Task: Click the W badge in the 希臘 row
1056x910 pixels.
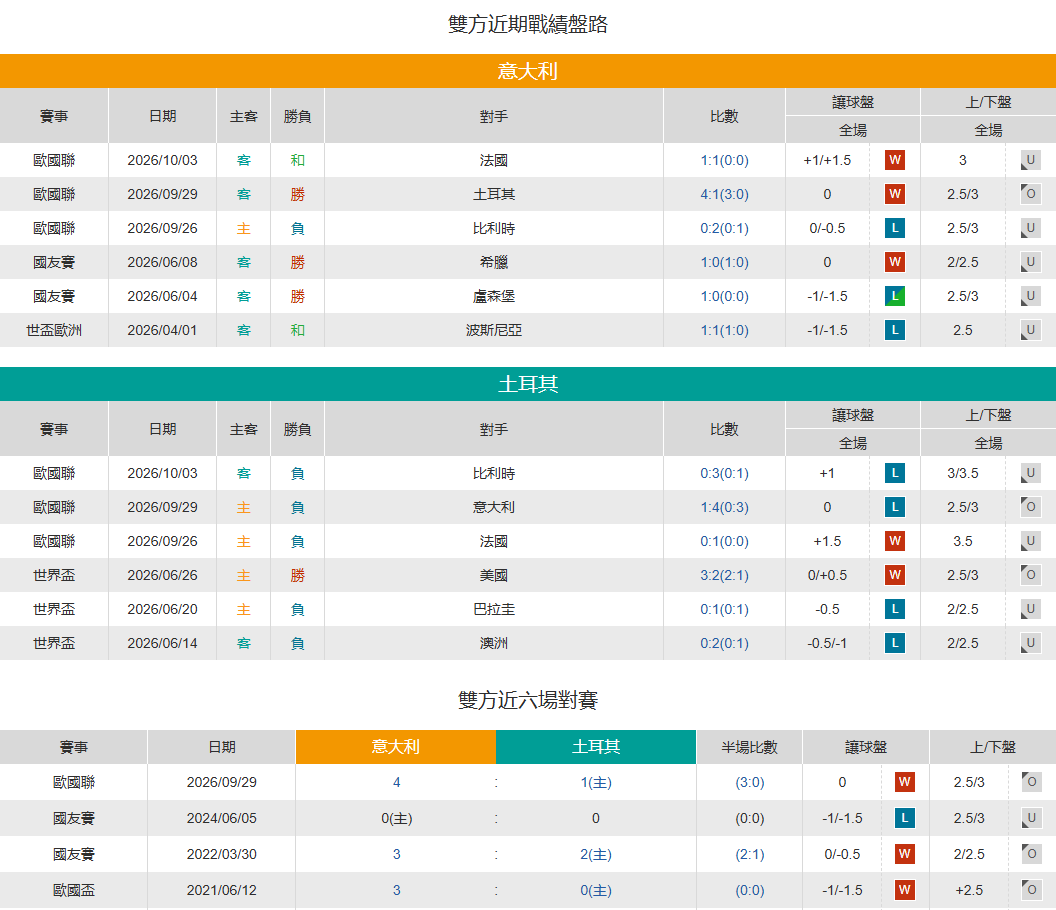Action: [x=894, y=262]
